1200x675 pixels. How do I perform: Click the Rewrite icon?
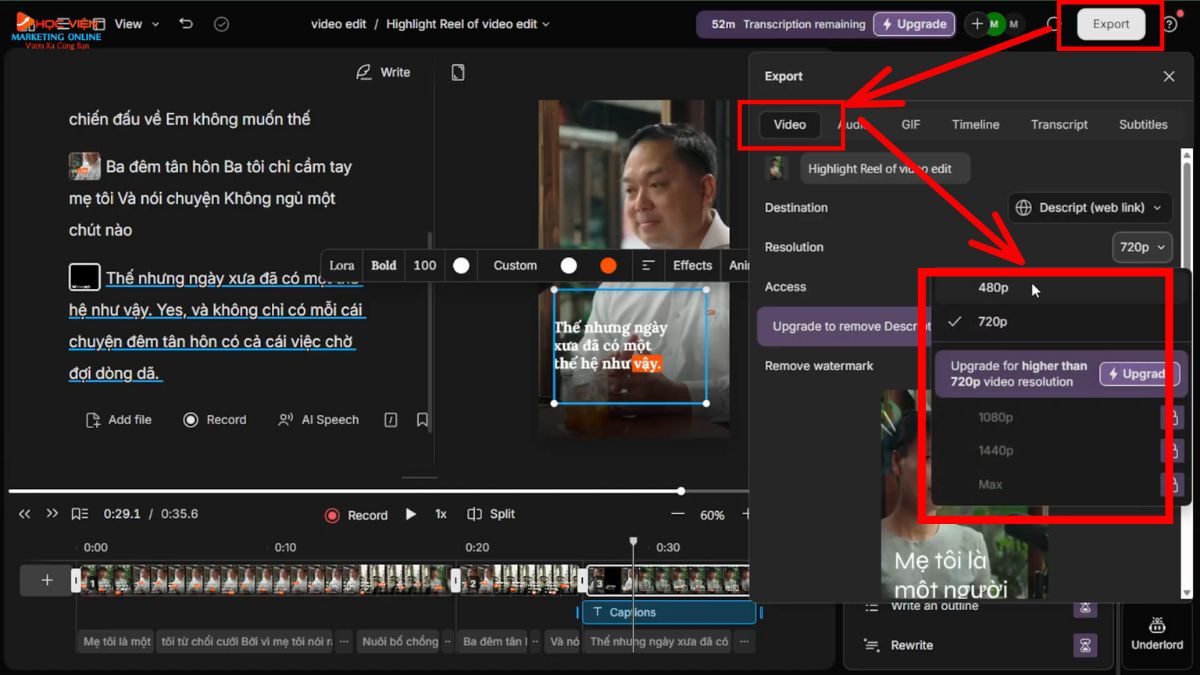pyautogui.click(x=871, y=645)
